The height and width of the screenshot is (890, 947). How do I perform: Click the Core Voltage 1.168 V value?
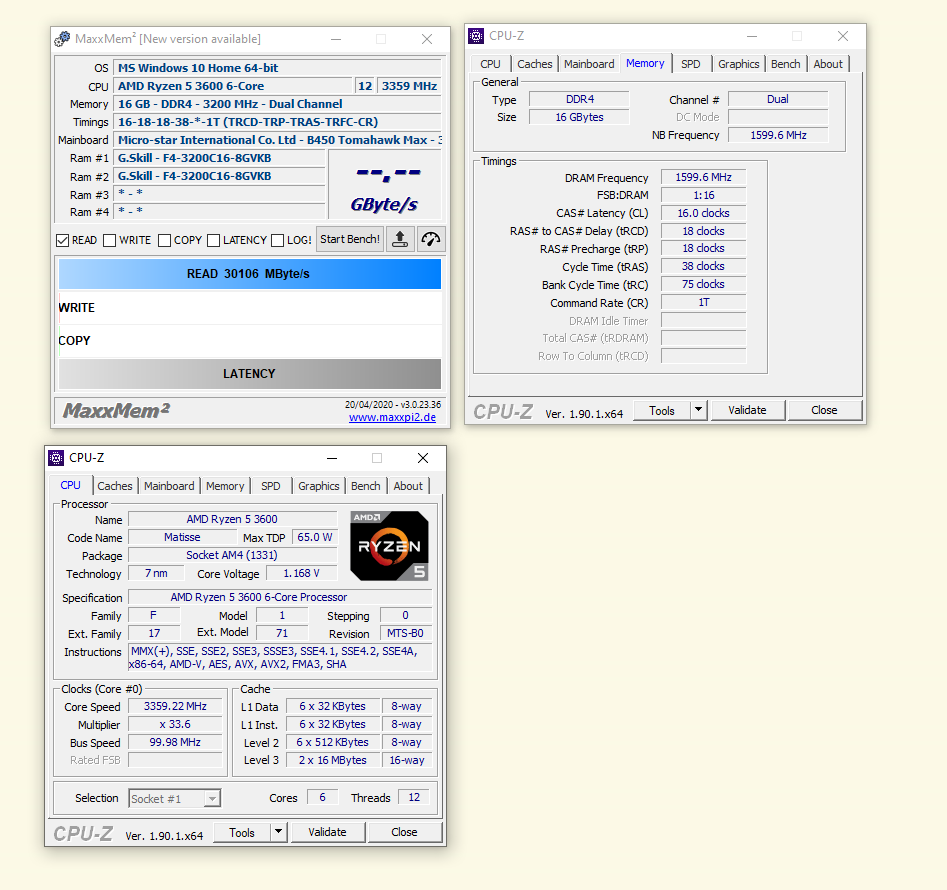tap(301, 574)
